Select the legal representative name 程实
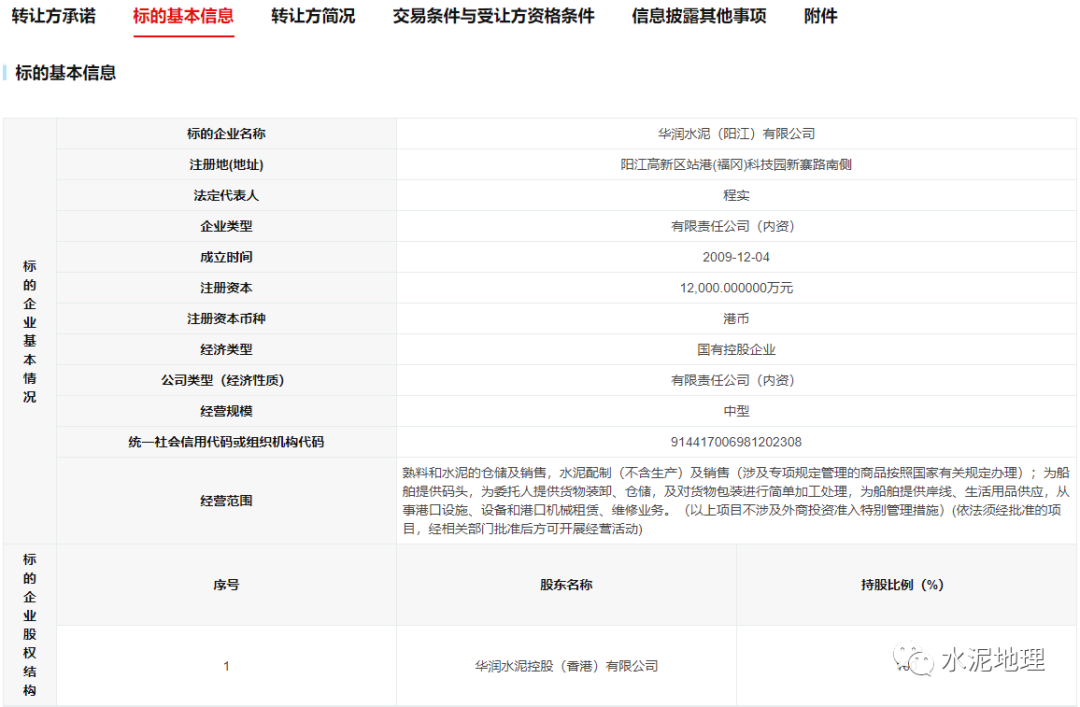1080x707 pixels. pyautogui.click(x=736, y=196)
